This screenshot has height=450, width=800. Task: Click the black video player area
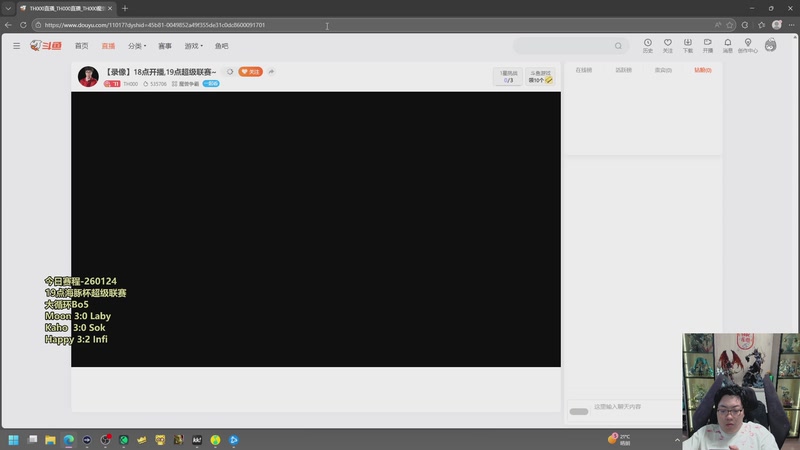coord(316,229)
